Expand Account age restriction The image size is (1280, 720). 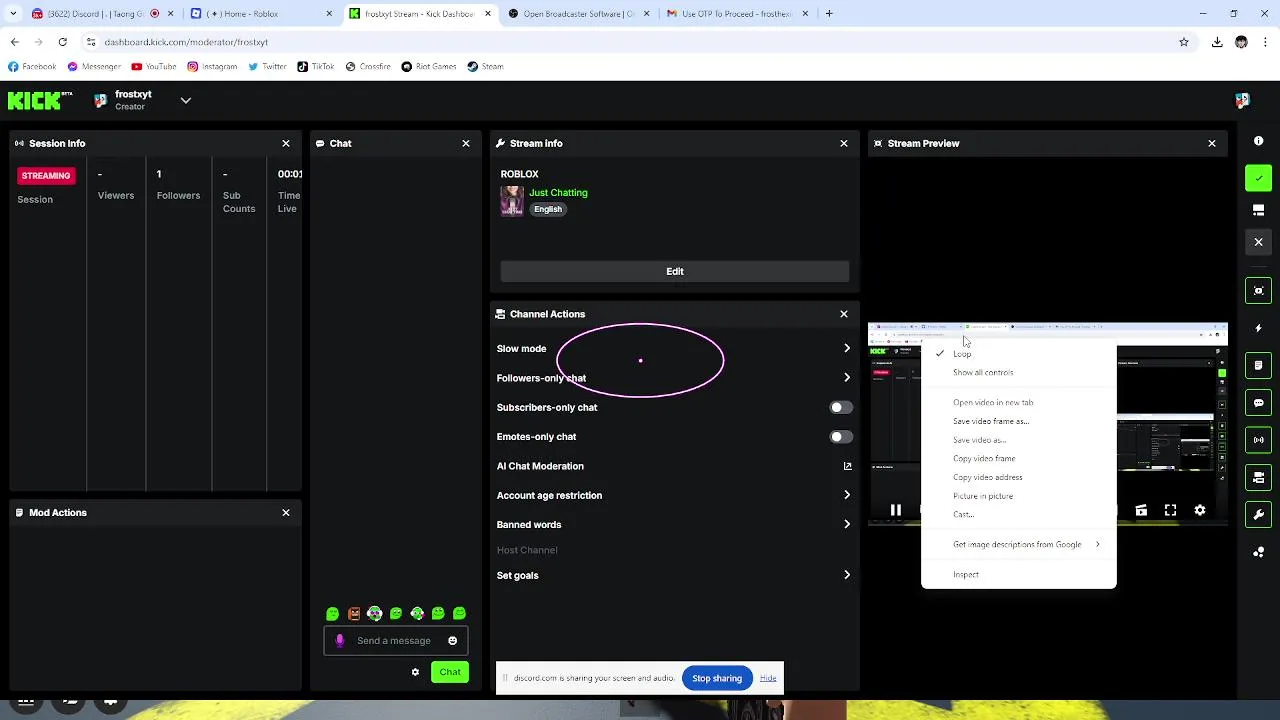(x=847, y=495)
